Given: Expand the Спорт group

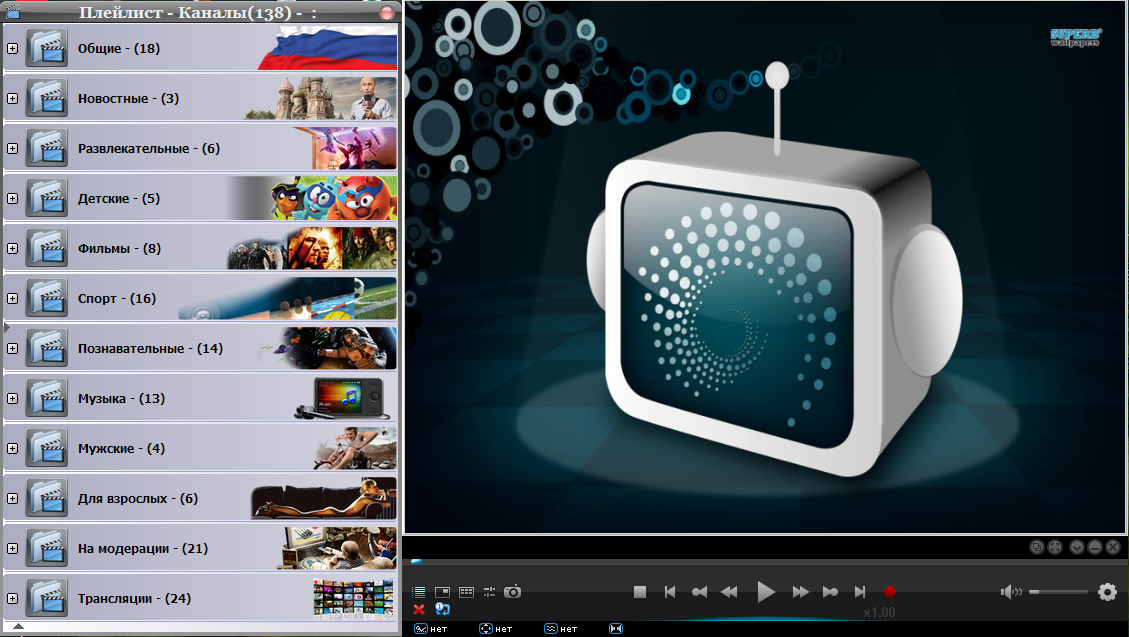Looking at the screenshot, I should [x=12, y=298].
